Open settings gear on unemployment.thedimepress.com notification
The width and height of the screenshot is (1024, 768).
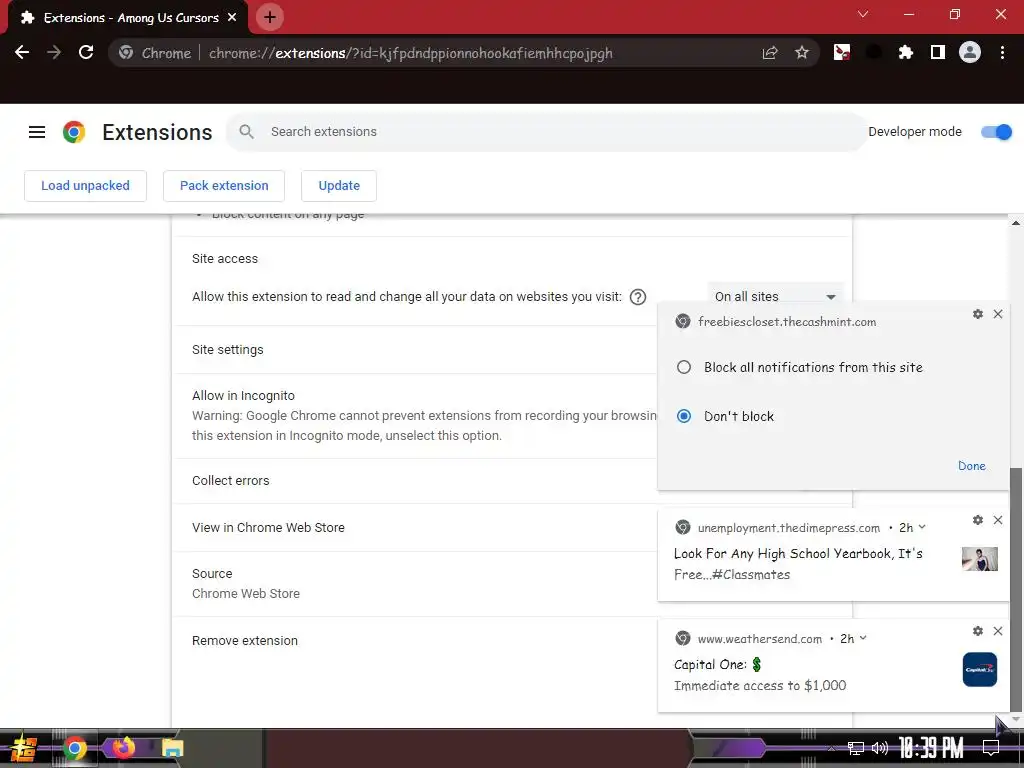978,520
